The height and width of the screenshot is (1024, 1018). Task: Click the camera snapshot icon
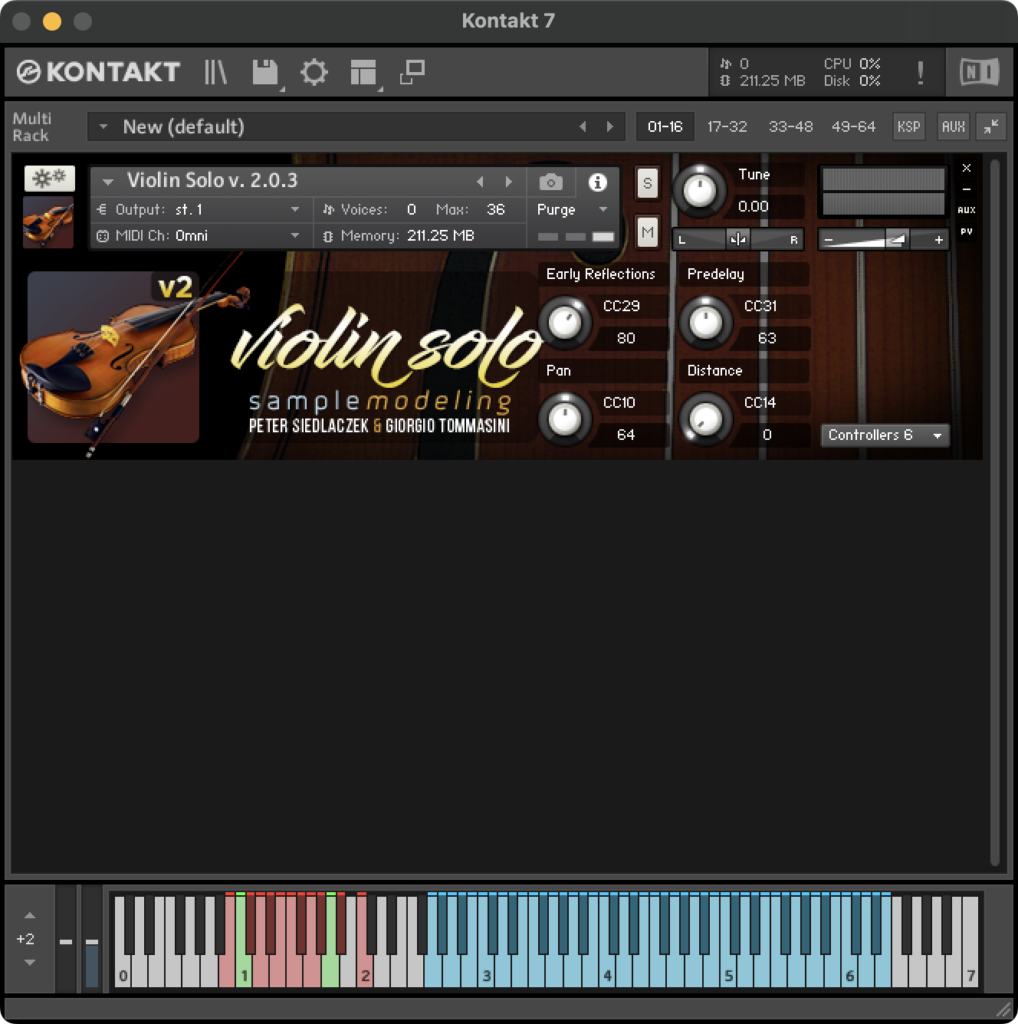pos(550,182)
